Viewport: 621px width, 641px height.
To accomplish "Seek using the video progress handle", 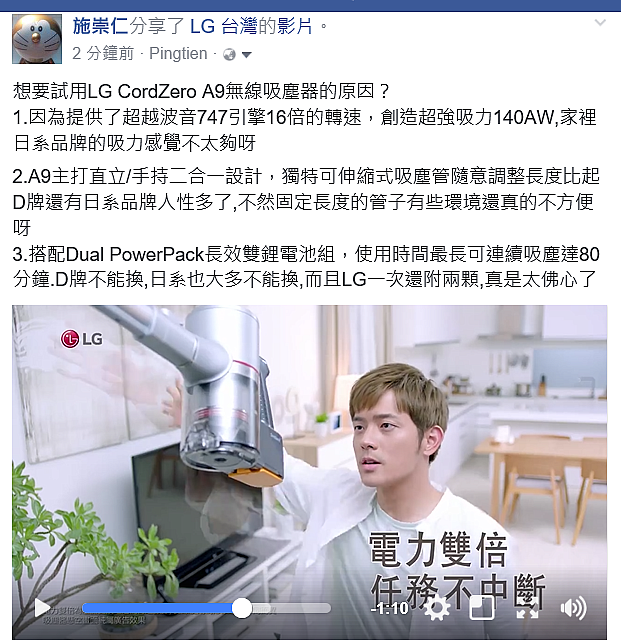I will point(242,608).
